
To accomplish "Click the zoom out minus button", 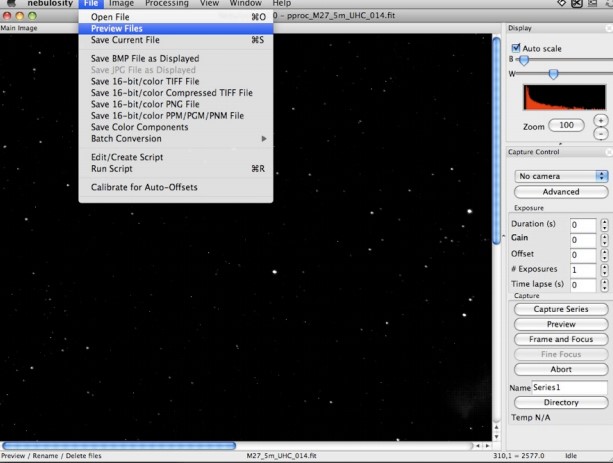I will click(600, 133).
